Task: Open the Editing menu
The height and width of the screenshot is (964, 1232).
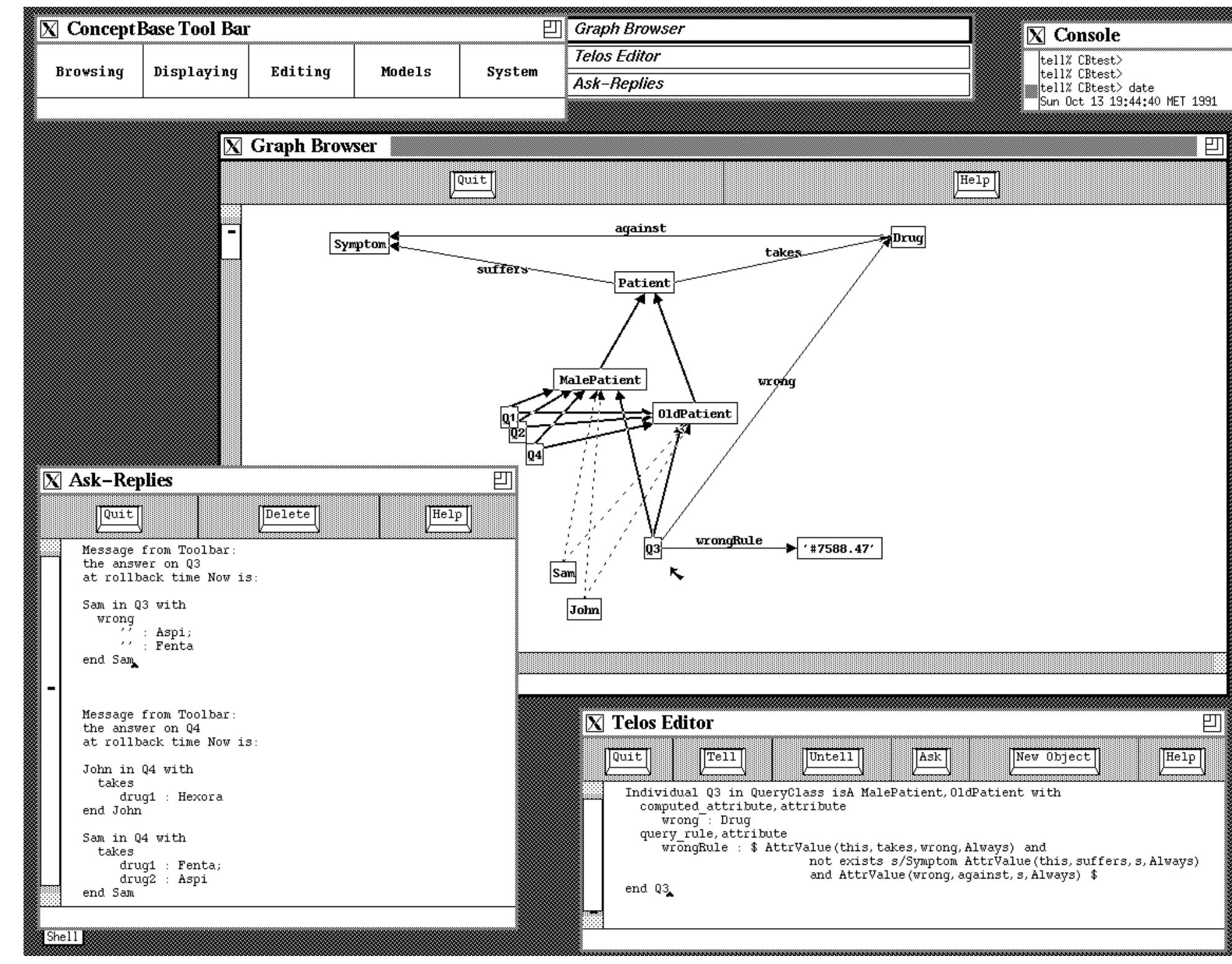Action: pos(301,71)
